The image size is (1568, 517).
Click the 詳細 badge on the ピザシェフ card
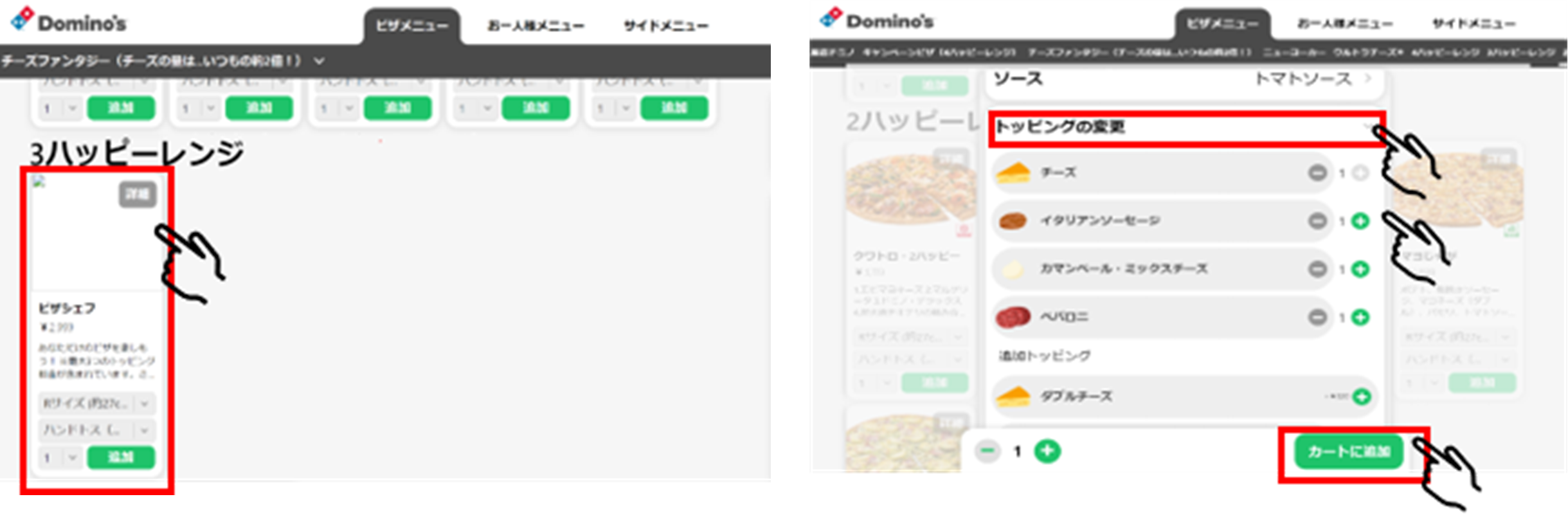tap(138, 194)
